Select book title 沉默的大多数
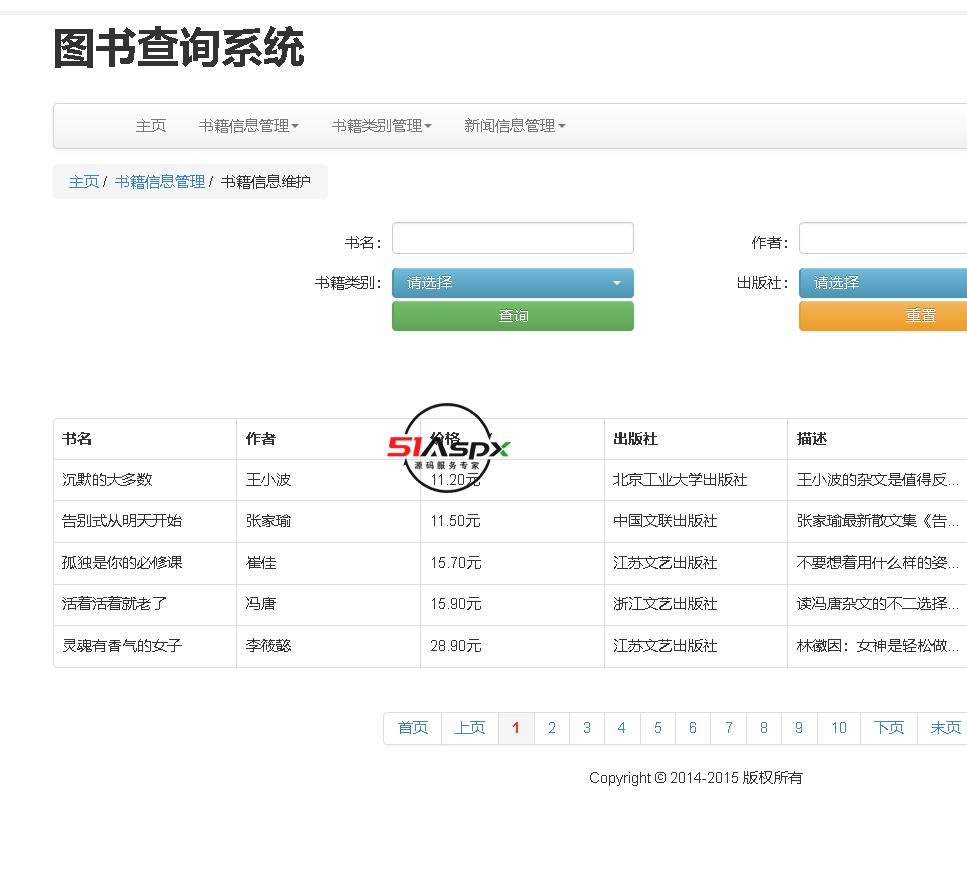967x890 pixels. pyautogui.click(x=107, y=480)
